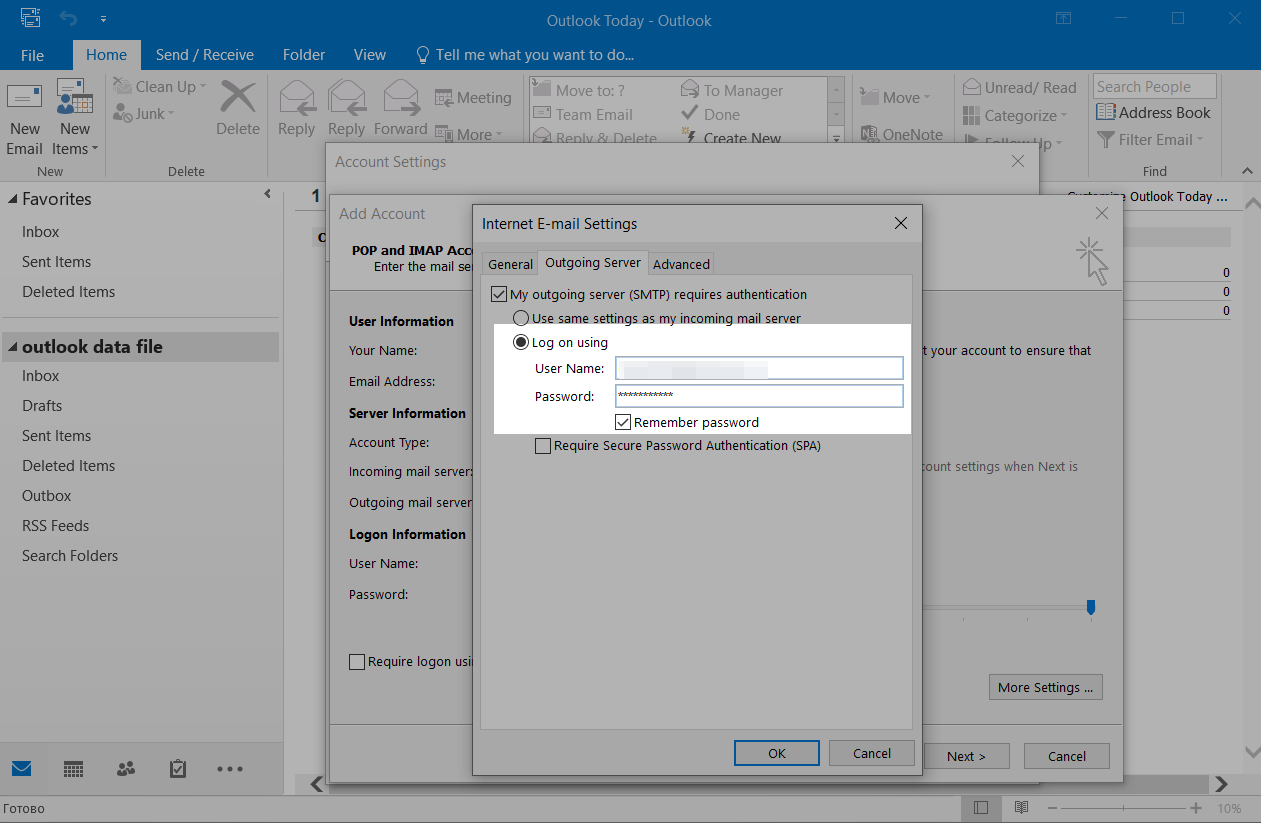Enable Require Secure Password Authentication (SPA)

coord(543,446)
